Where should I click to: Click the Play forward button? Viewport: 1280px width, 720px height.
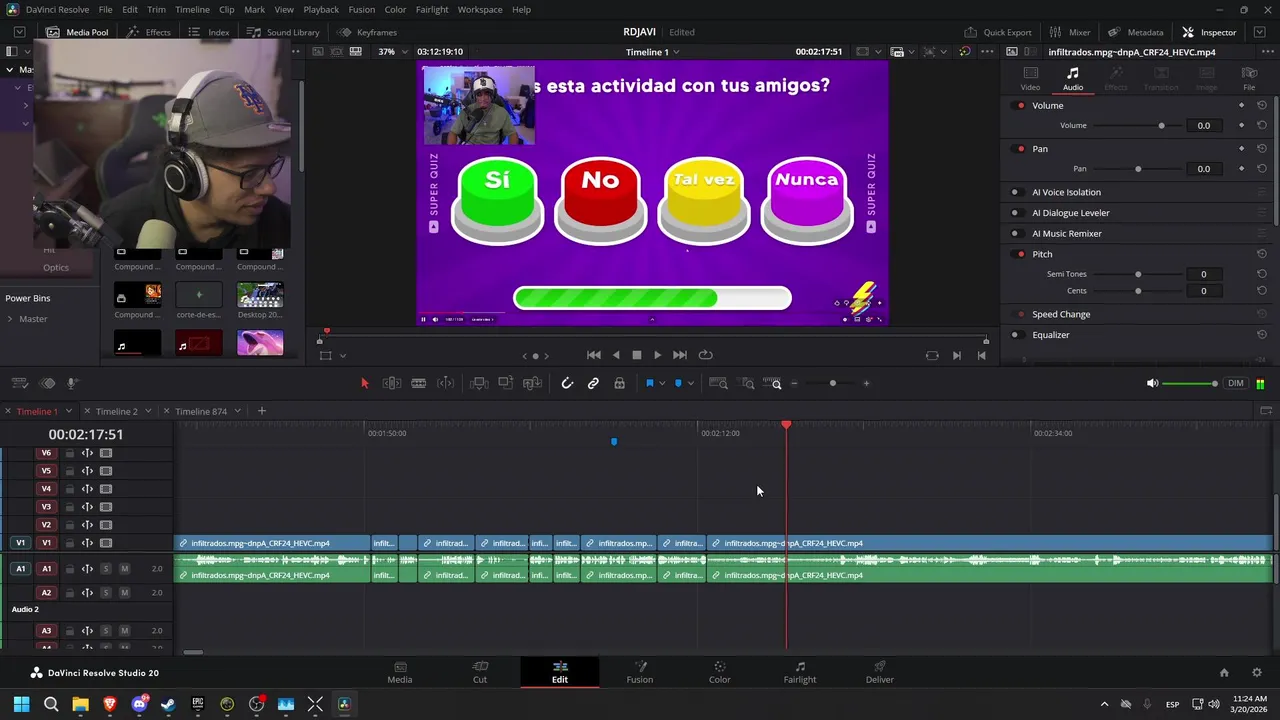(657, 355)
